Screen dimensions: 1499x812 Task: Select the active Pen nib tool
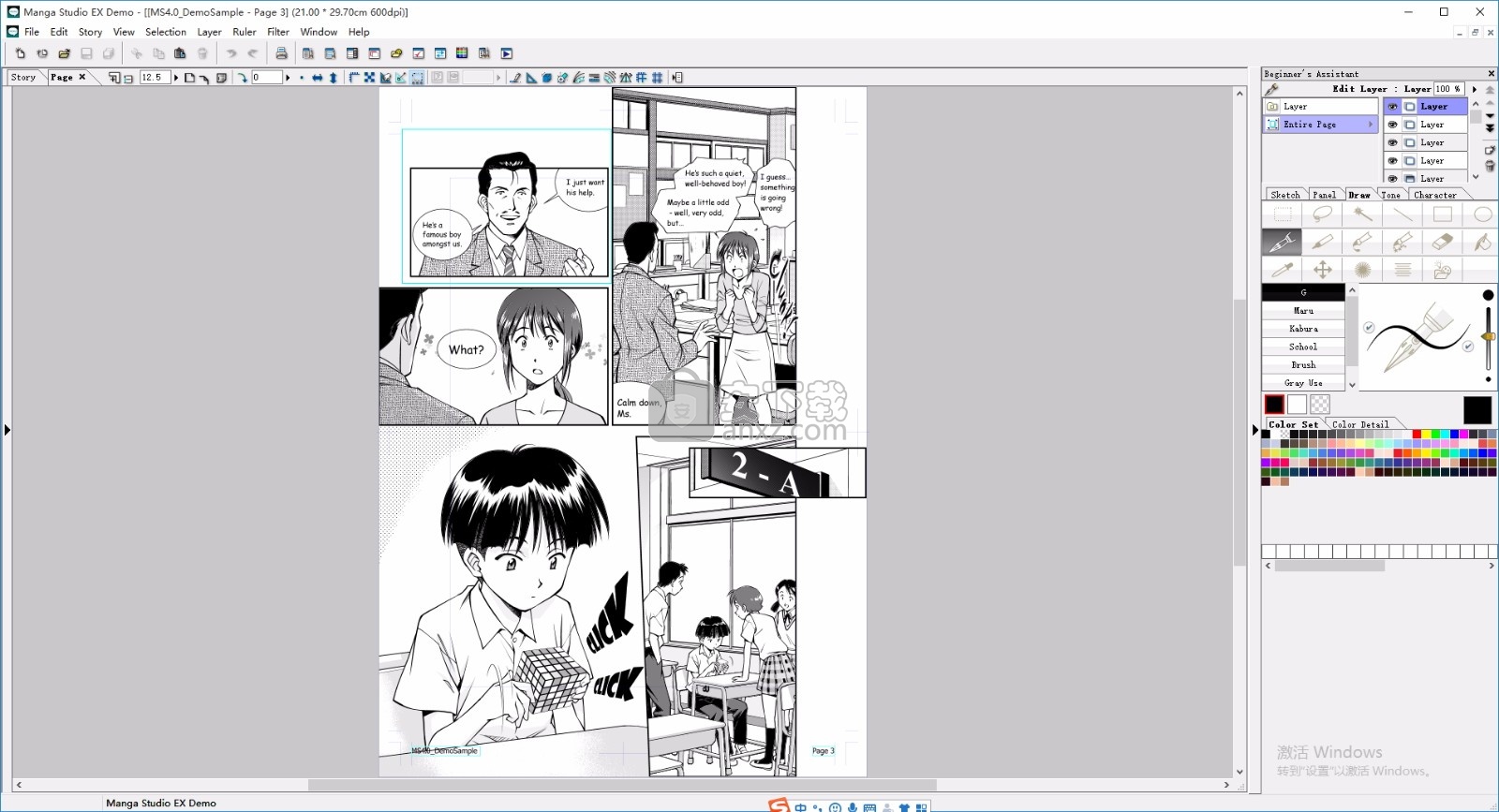point(1282,243)
